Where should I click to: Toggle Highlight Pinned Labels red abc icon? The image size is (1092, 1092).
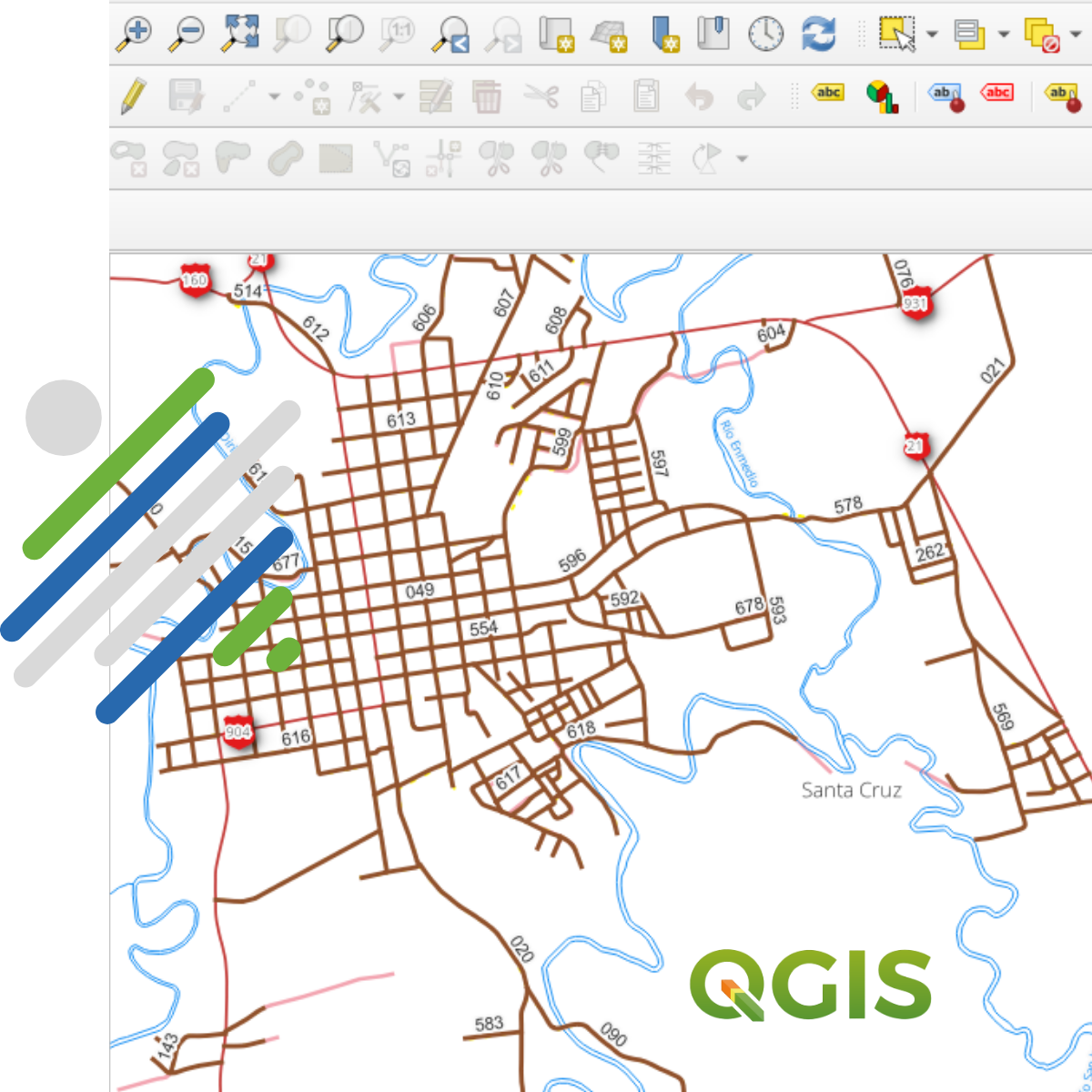click(x=997, y=92)
